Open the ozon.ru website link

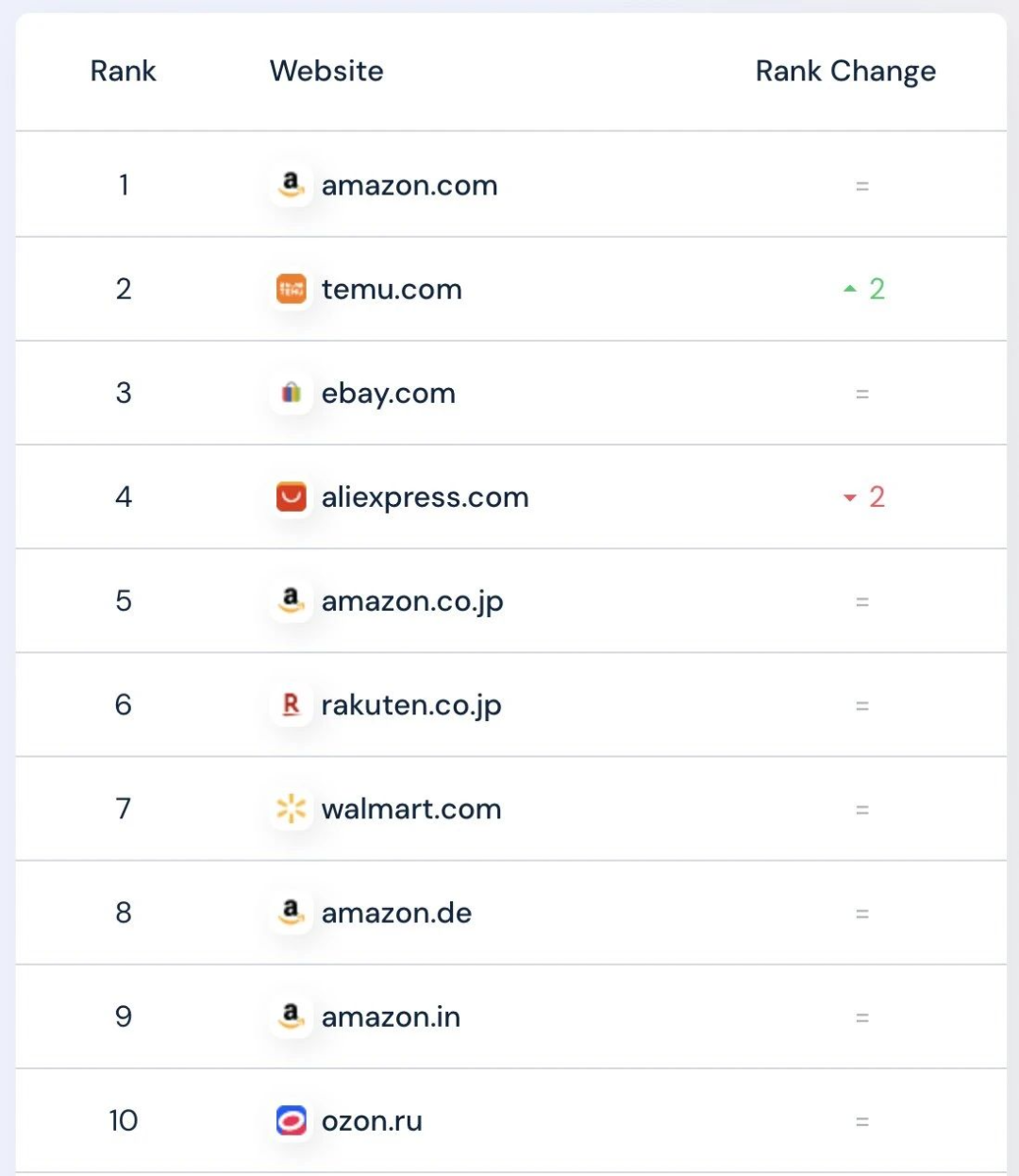click(x=372, y=1121)
